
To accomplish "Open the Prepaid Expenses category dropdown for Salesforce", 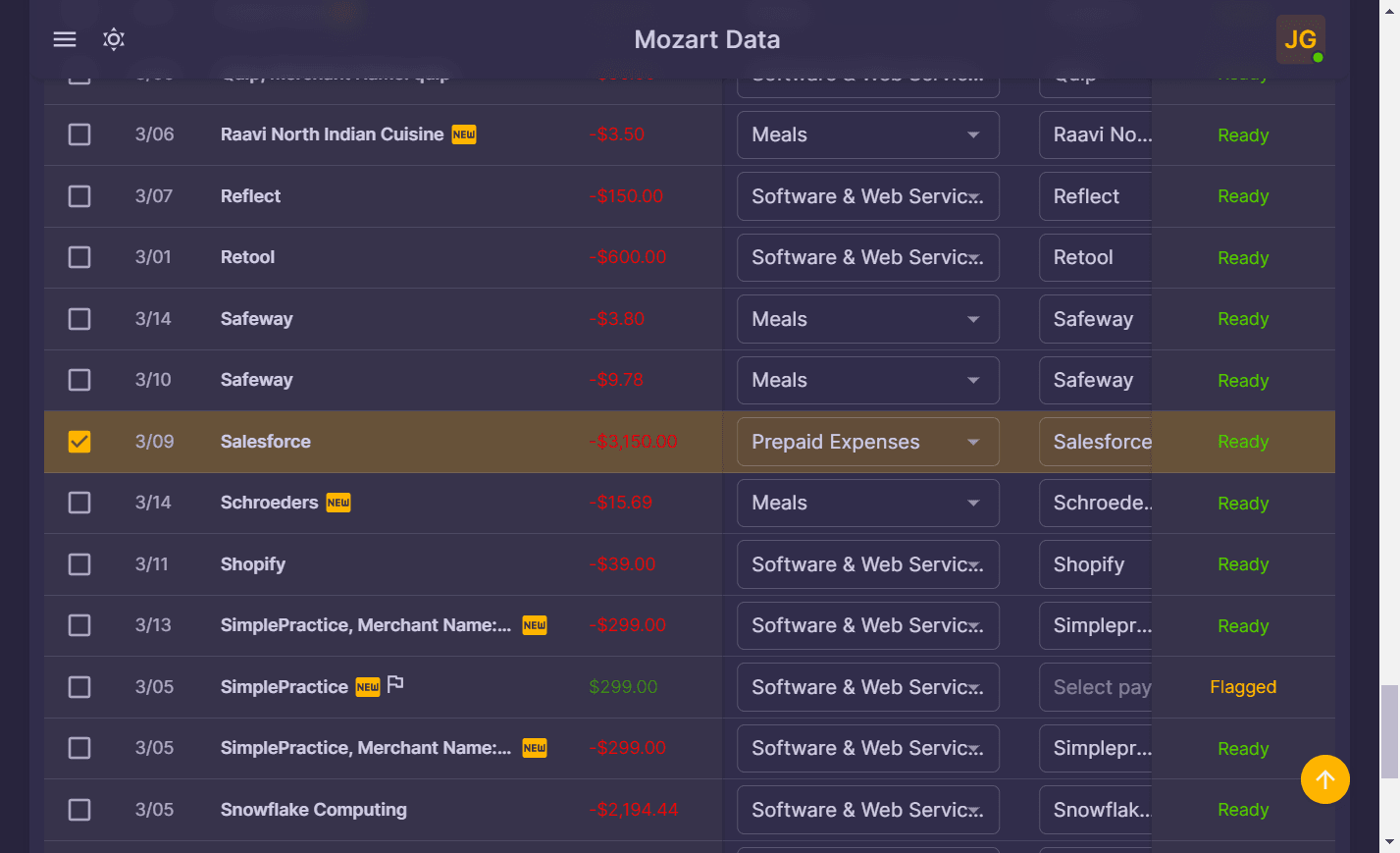I will tap(867, 442).
